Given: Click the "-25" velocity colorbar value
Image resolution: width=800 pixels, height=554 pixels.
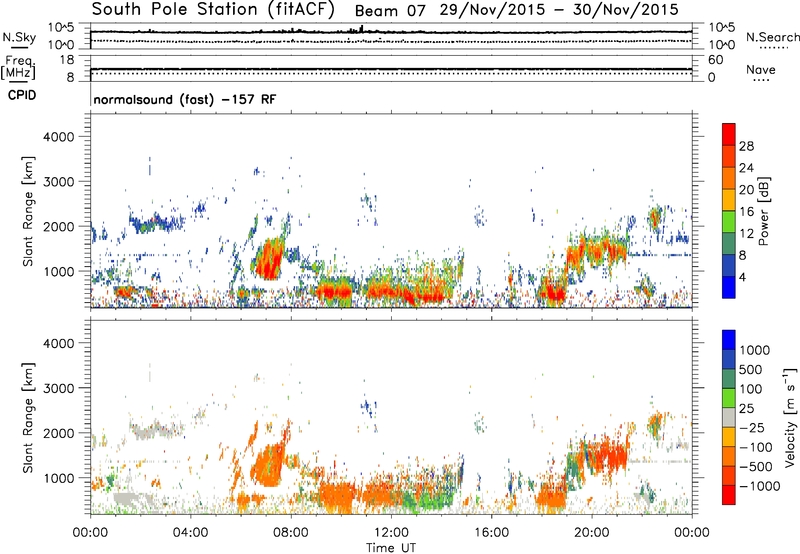Looking at the screenshot, I should (x=752, y=428).
